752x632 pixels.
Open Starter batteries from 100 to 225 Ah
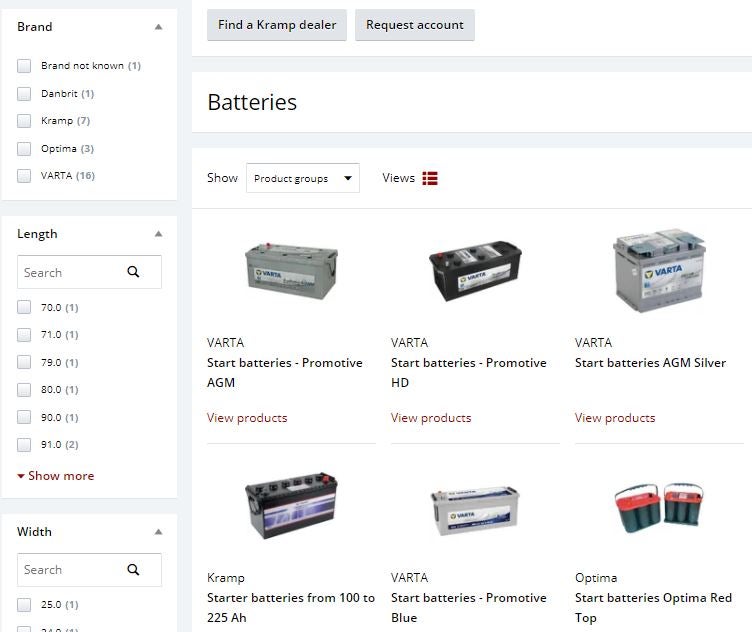click(x=291, y=608)
